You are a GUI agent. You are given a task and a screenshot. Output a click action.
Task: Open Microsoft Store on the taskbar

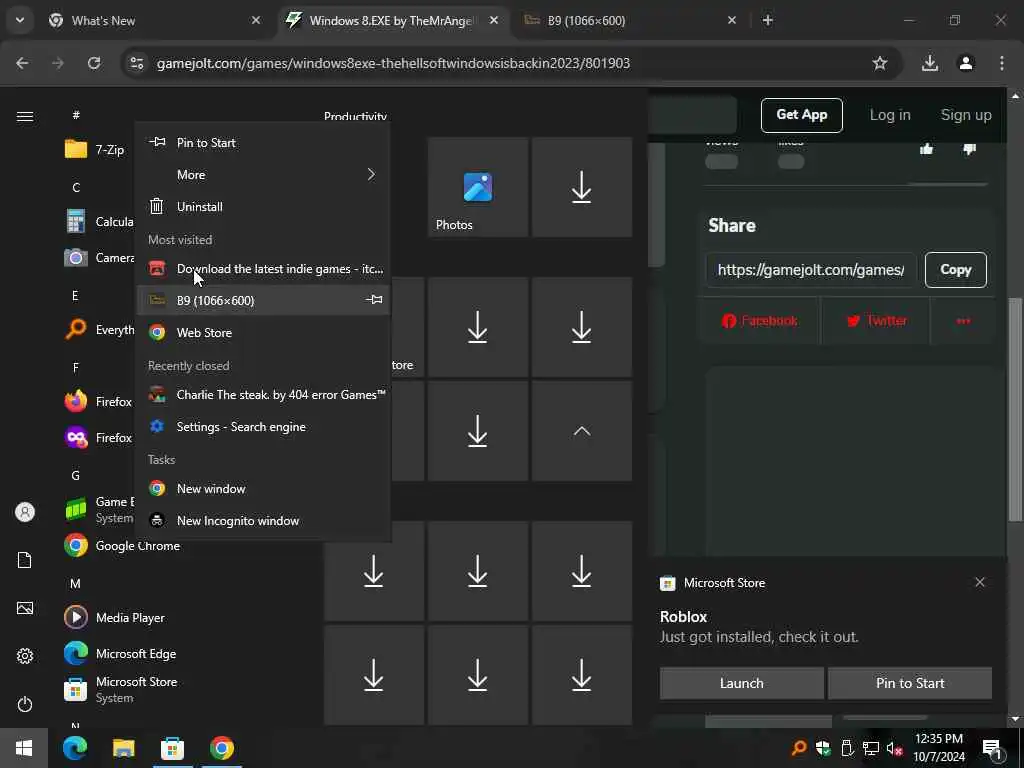(172, 748)
